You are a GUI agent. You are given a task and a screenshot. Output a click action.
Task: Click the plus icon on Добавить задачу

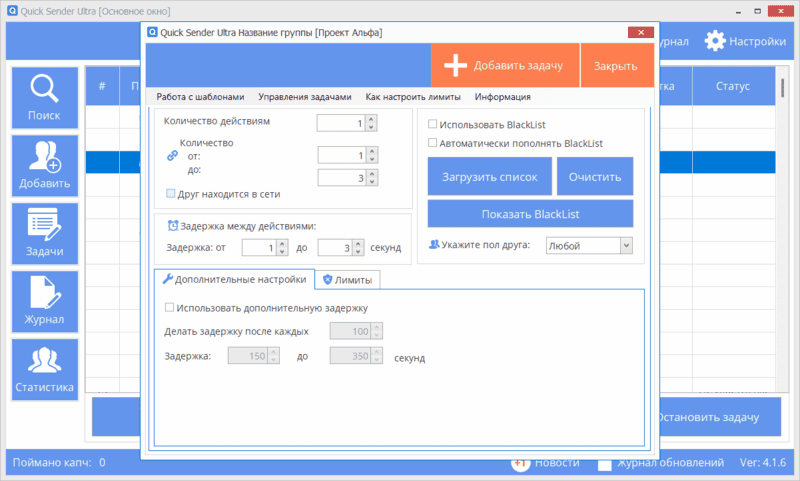pyautogui.click(x=455, y=65)
